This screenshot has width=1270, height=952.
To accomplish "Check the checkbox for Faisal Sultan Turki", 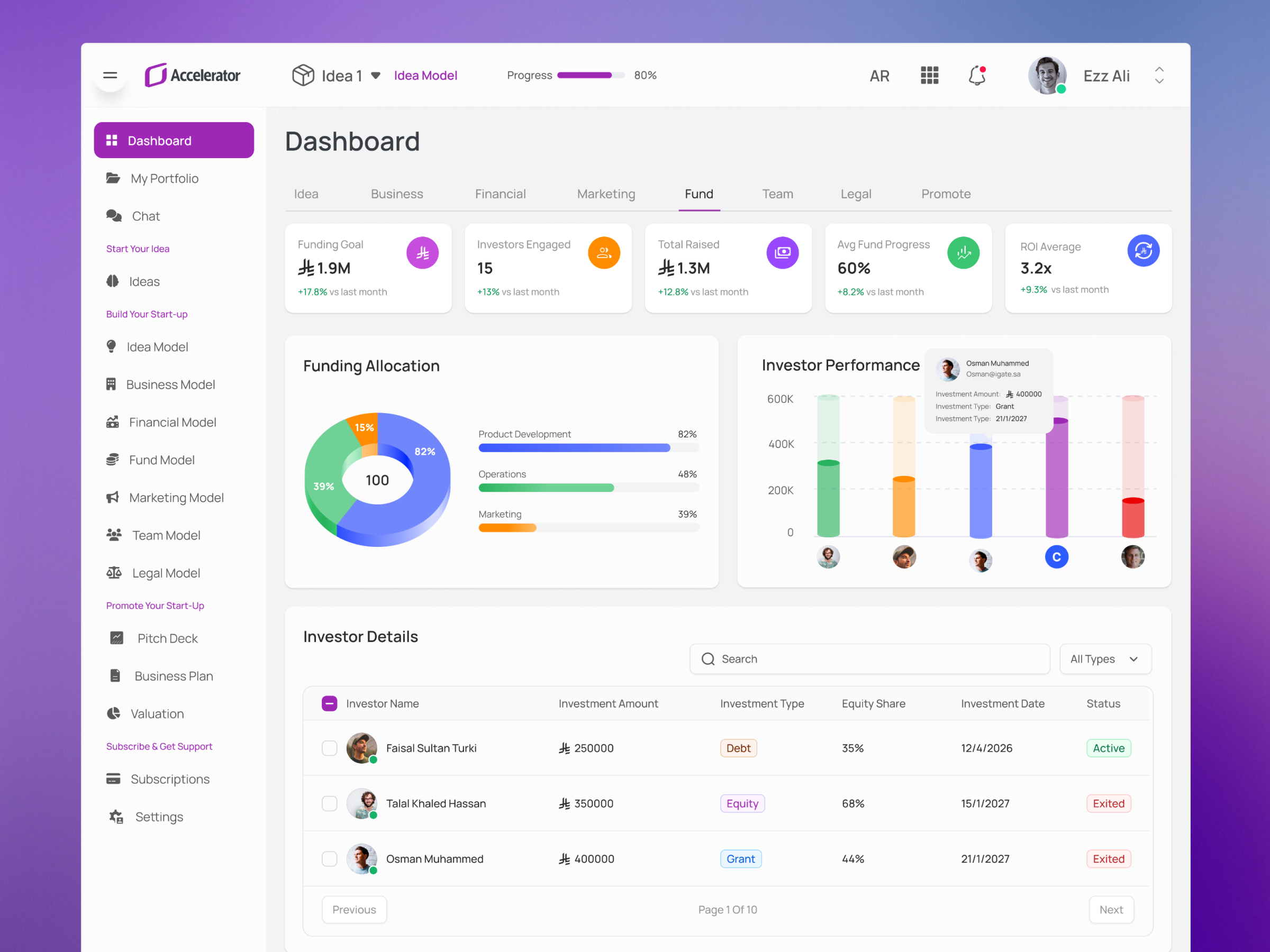I will [x=330, y=748].
